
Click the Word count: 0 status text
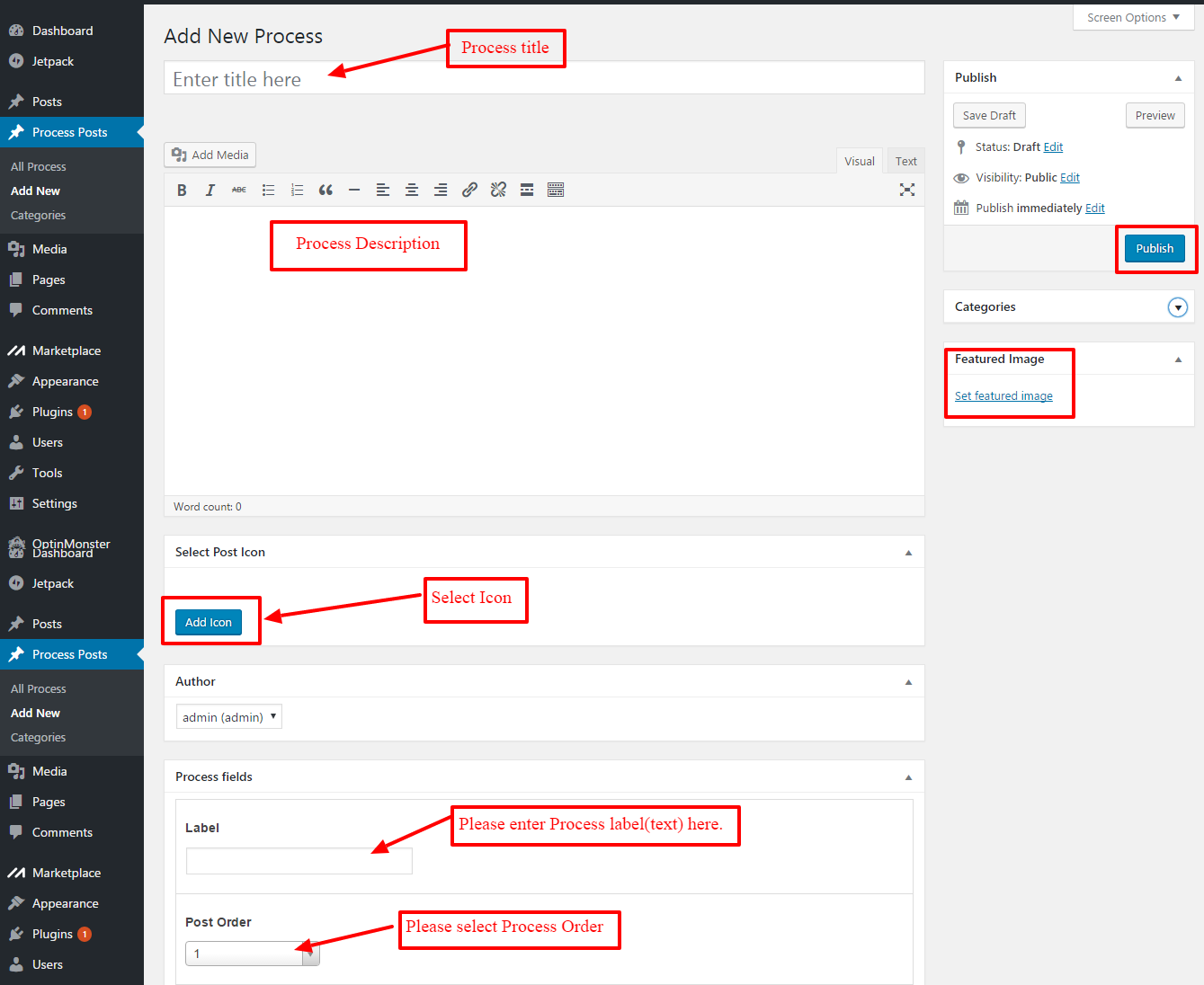coord(208,507)
